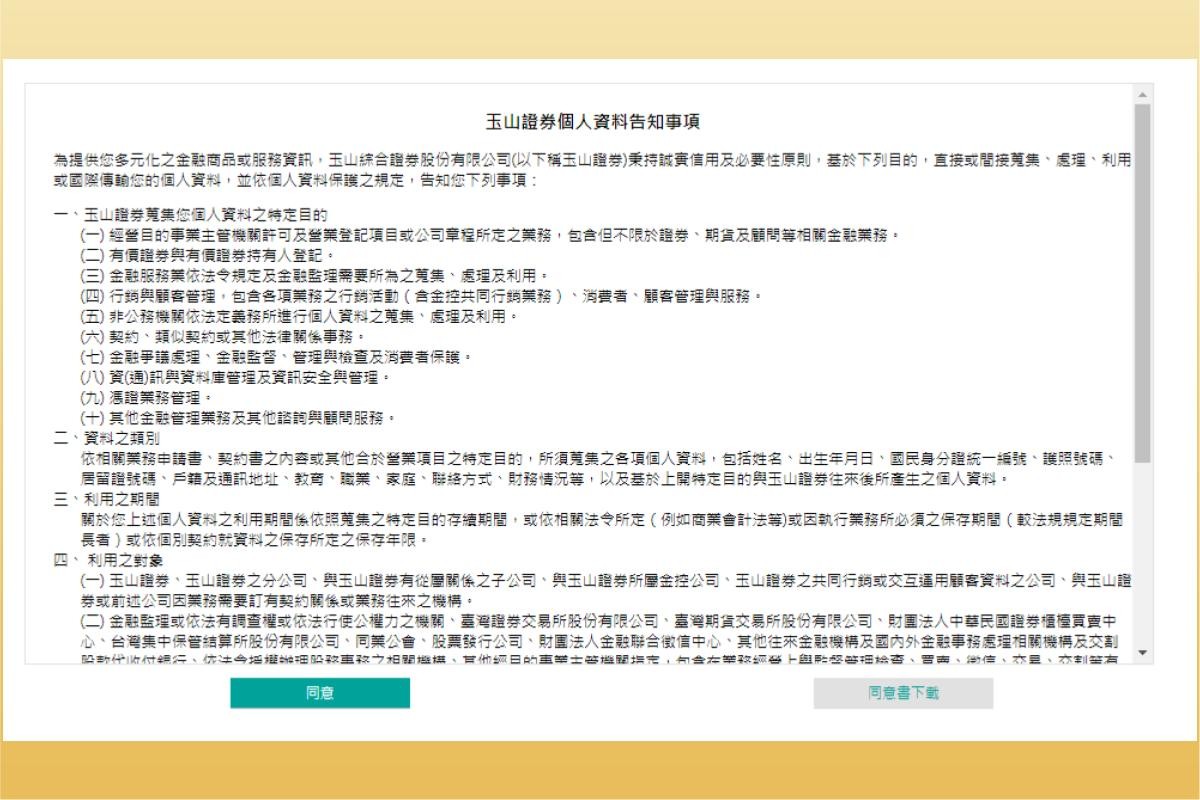
Task: Click line starting 關於您上述個人資料之利用期間
Action: (x=601, y=519)
